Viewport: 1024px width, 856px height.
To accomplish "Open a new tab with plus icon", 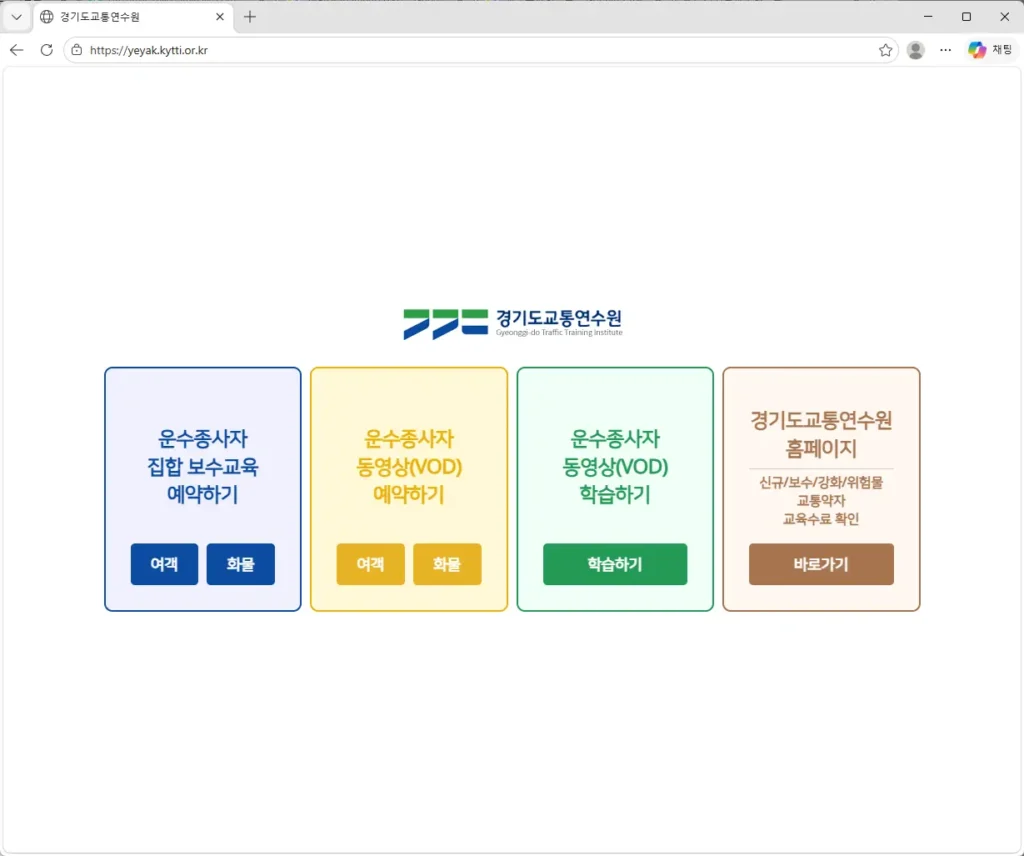I will (250, 17).
